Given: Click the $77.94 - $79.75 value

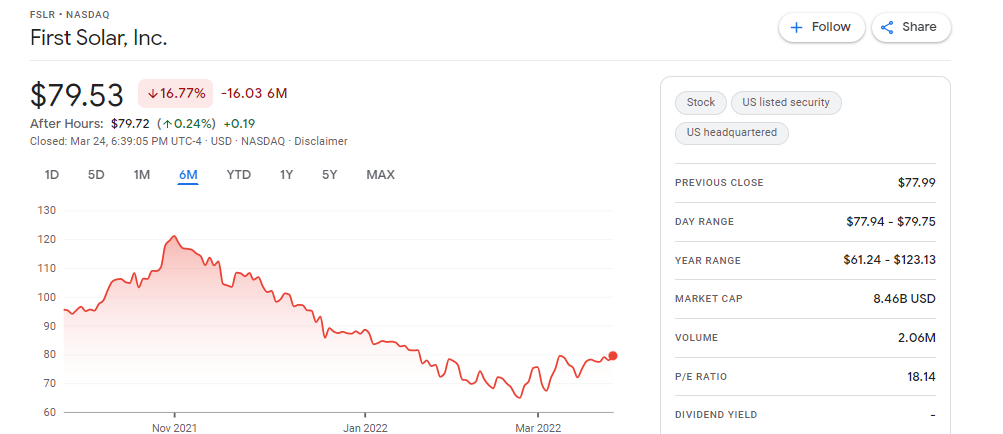Looking at the screenshot, I should (x=890, y=221).
